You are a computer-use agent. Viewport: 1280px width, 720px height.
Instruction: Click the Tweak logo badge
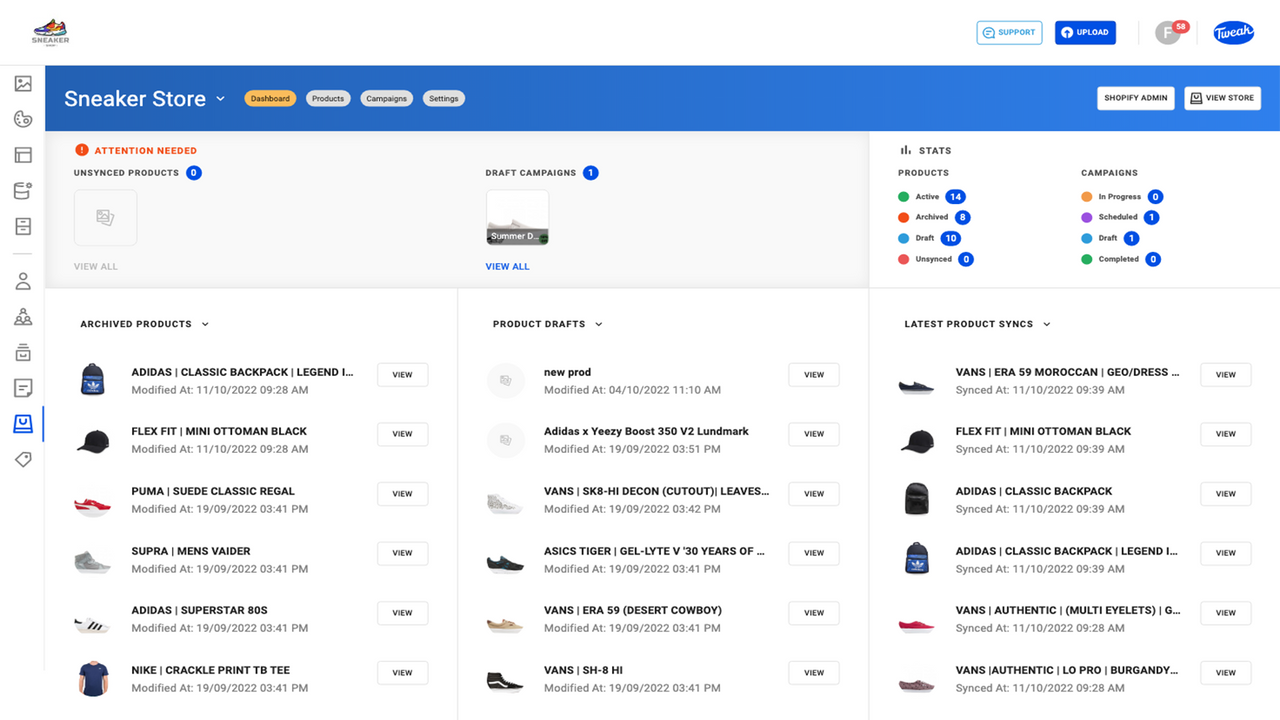1233,33
